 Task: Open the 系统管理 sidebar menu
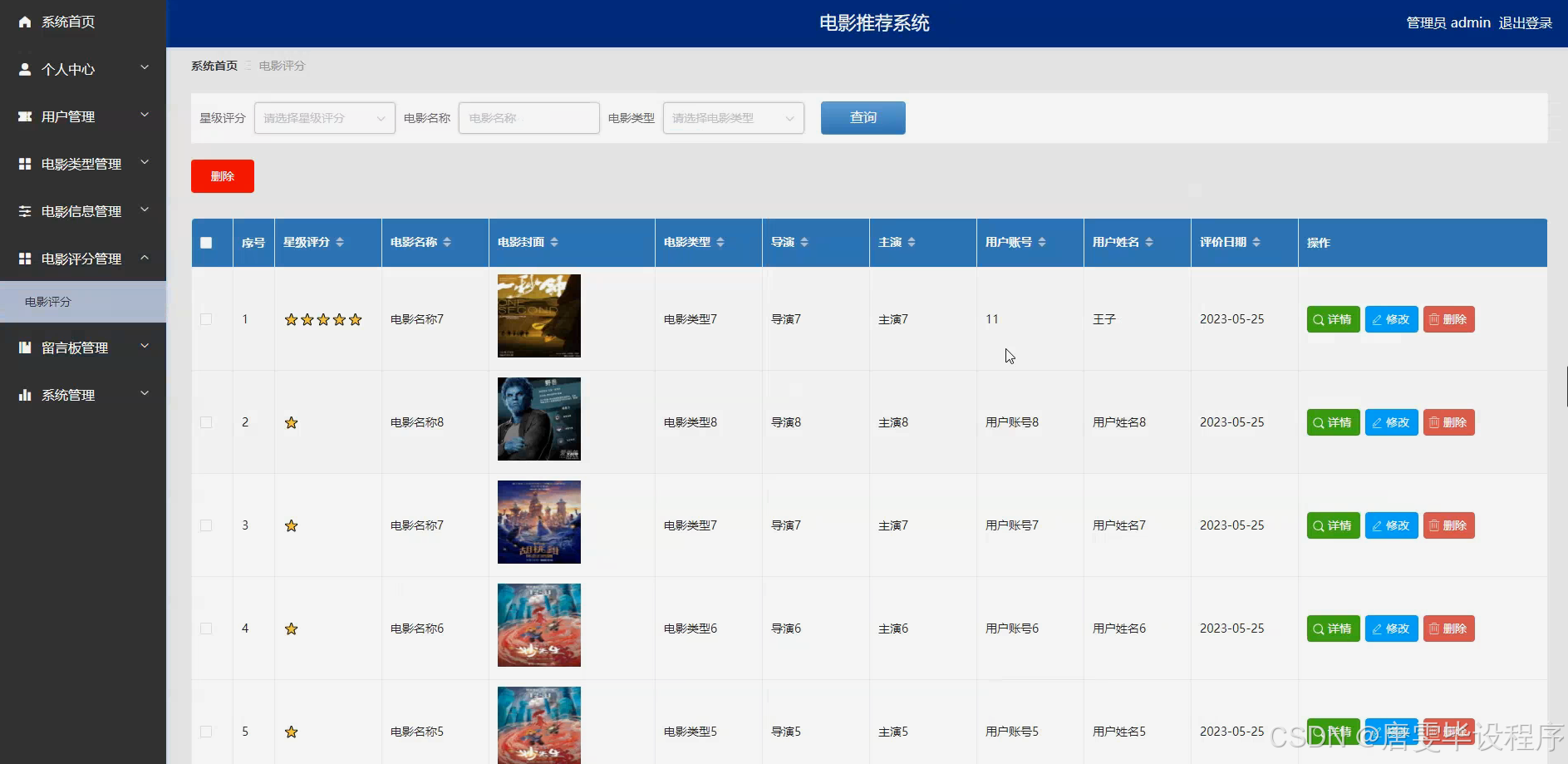tap(83, 395)
